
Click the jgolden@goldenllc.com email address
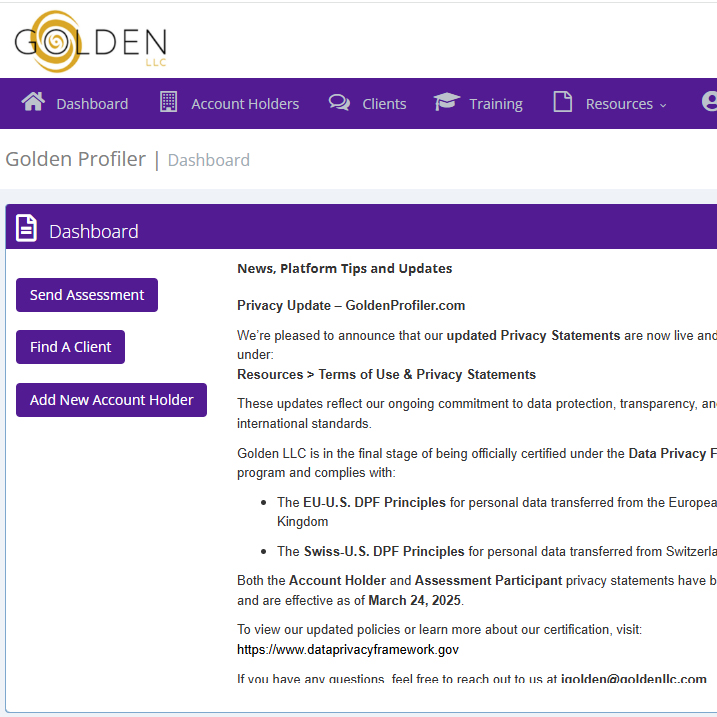point(634,679)
